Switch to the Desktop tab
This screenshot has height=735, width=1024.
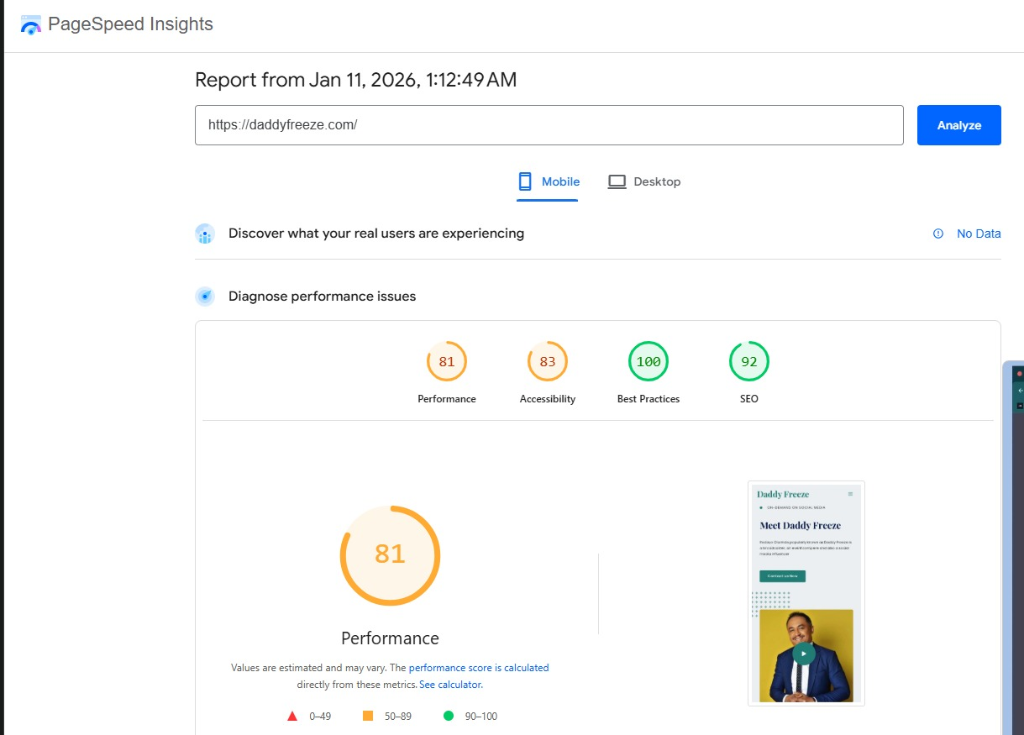(x=644, y=182)
